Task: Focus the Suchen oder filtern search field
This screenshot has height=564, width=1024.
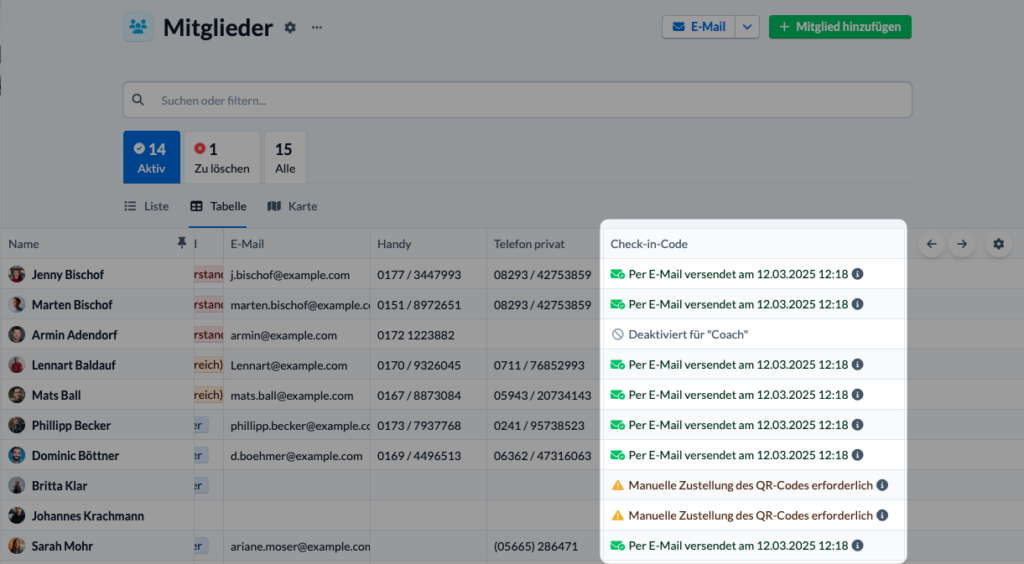Action: (517, 100)
